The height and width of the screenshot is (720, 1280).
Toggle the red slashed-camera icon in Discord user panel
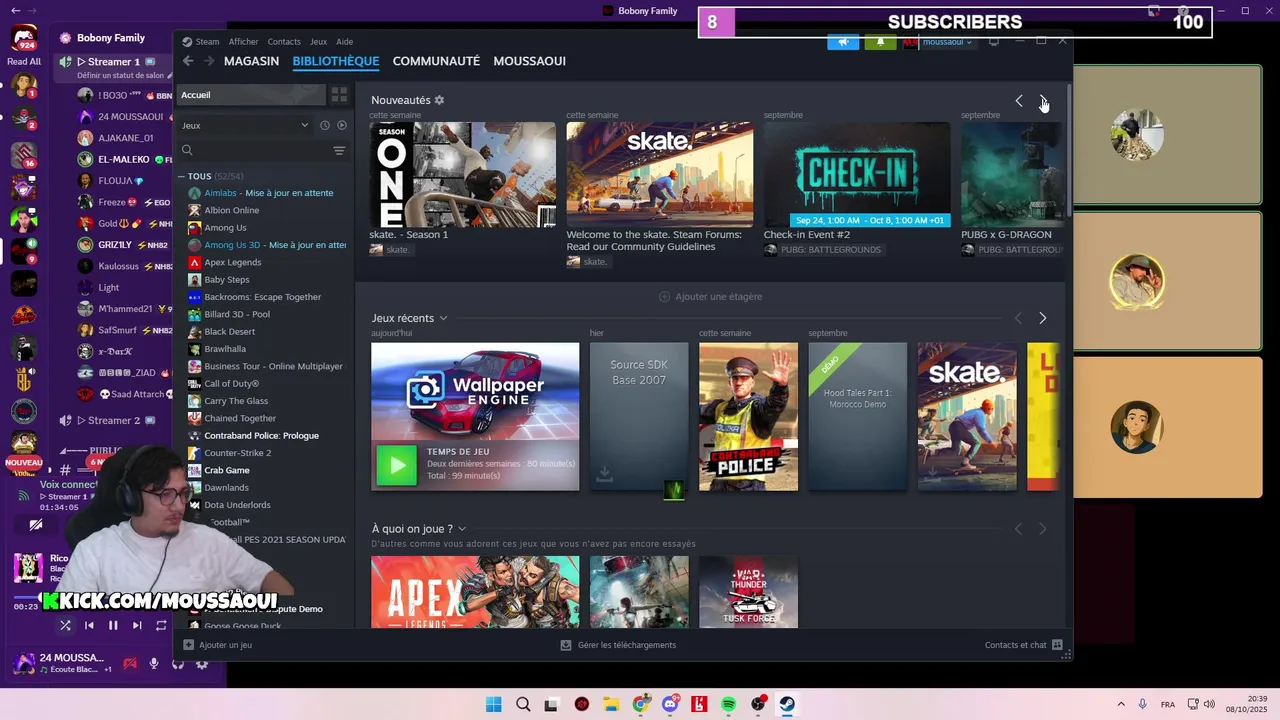pos(130,663)
